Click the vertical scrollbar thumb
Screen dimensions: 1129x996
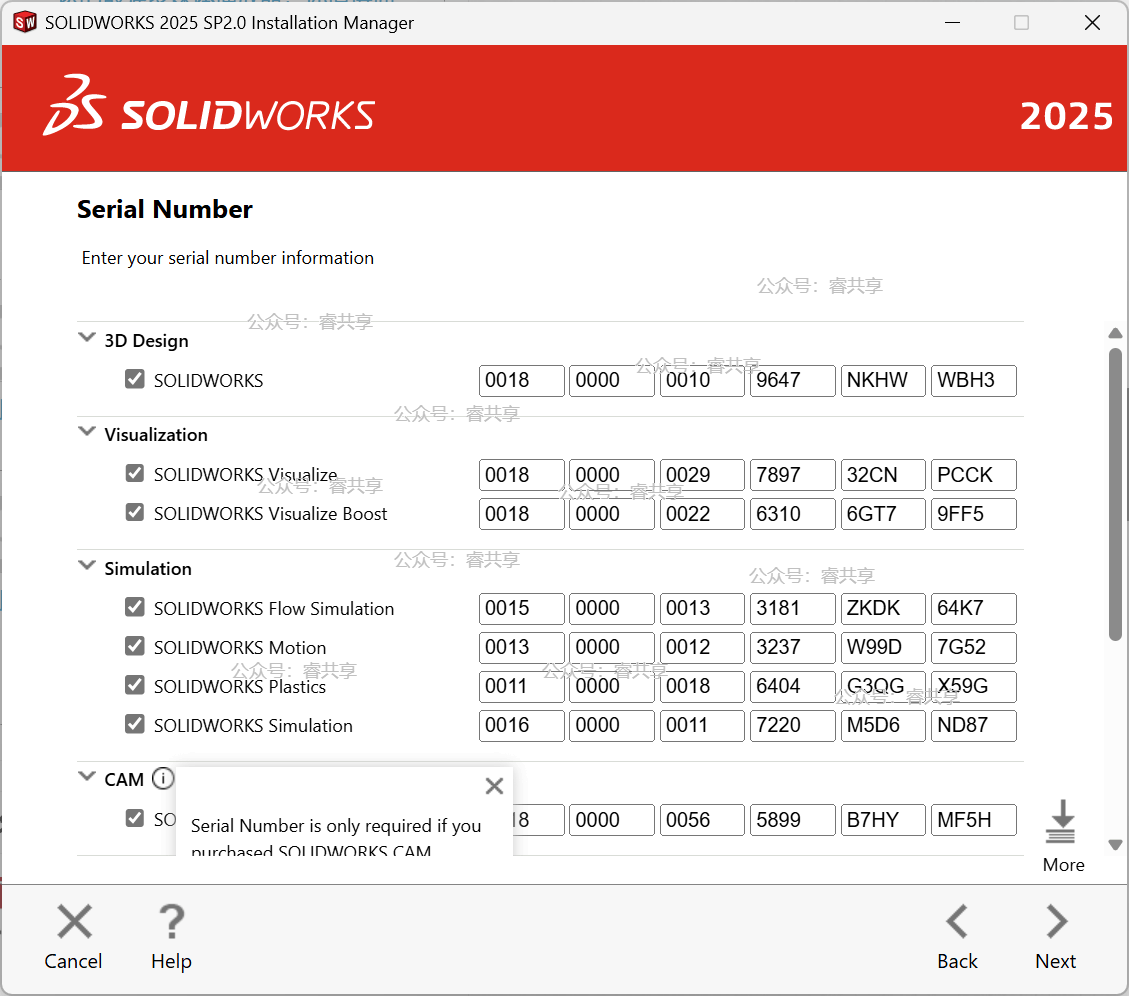point(1115,494)
